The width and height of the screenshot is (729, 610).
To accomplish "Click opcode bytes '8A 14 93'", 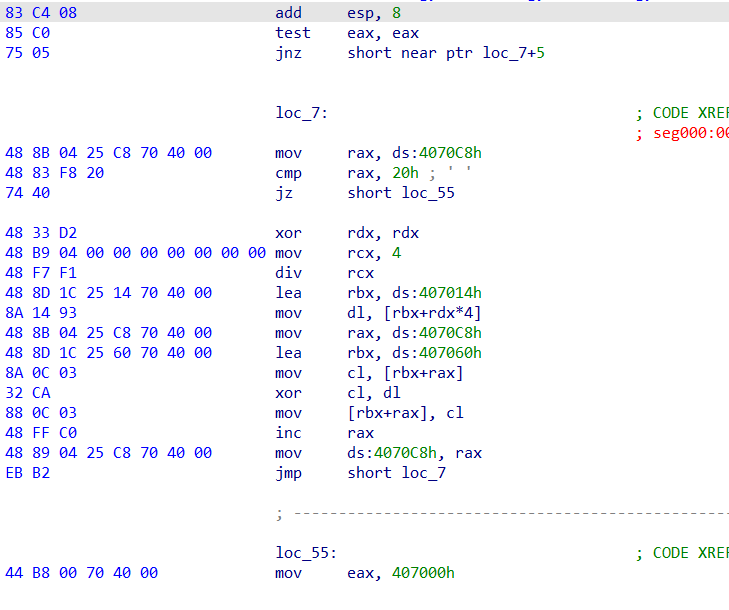I will (41, 313).
